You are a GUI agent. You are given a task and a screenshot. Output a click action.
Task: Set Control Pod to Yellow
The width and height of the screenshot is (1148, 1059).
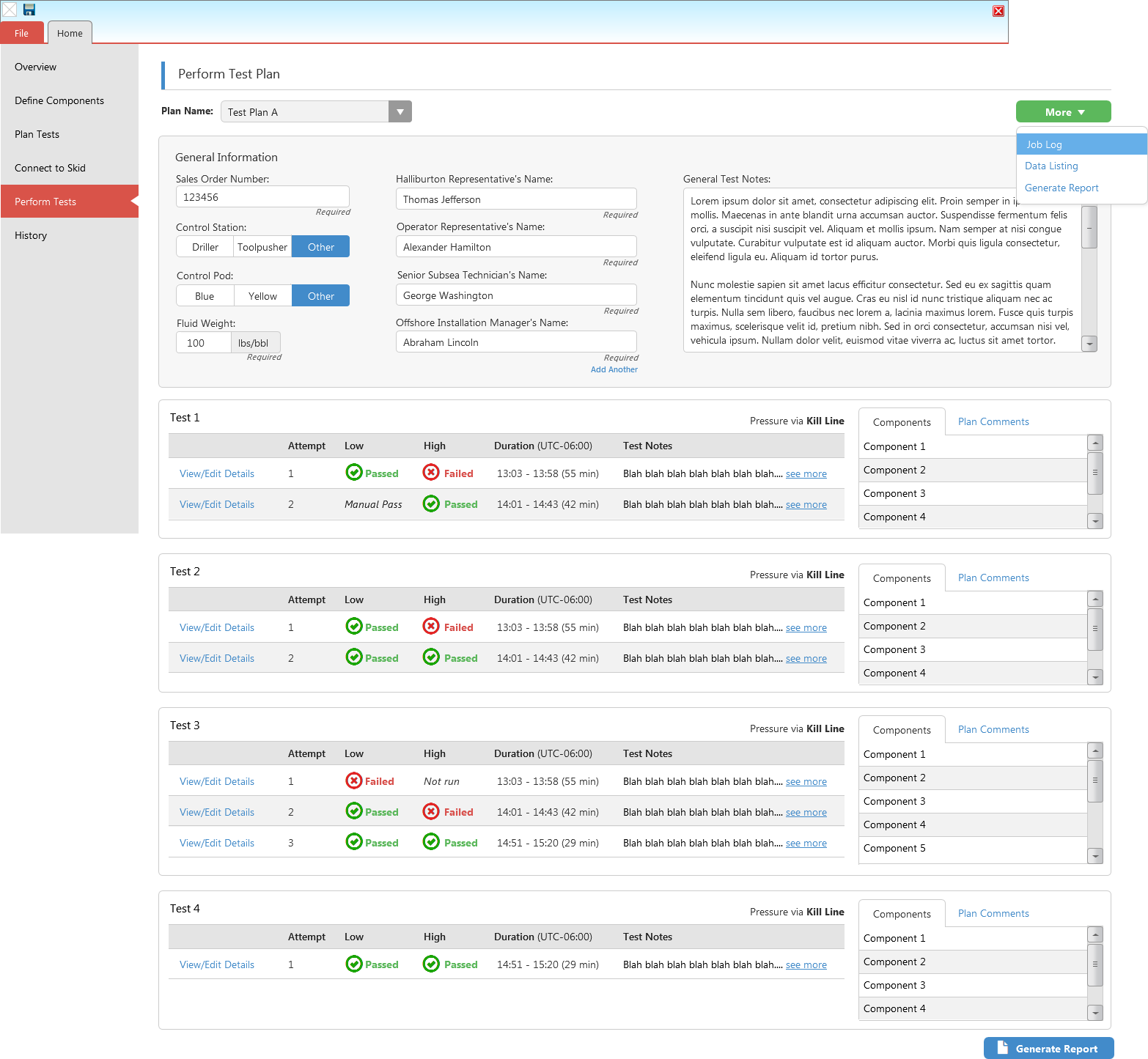[262, 296]
